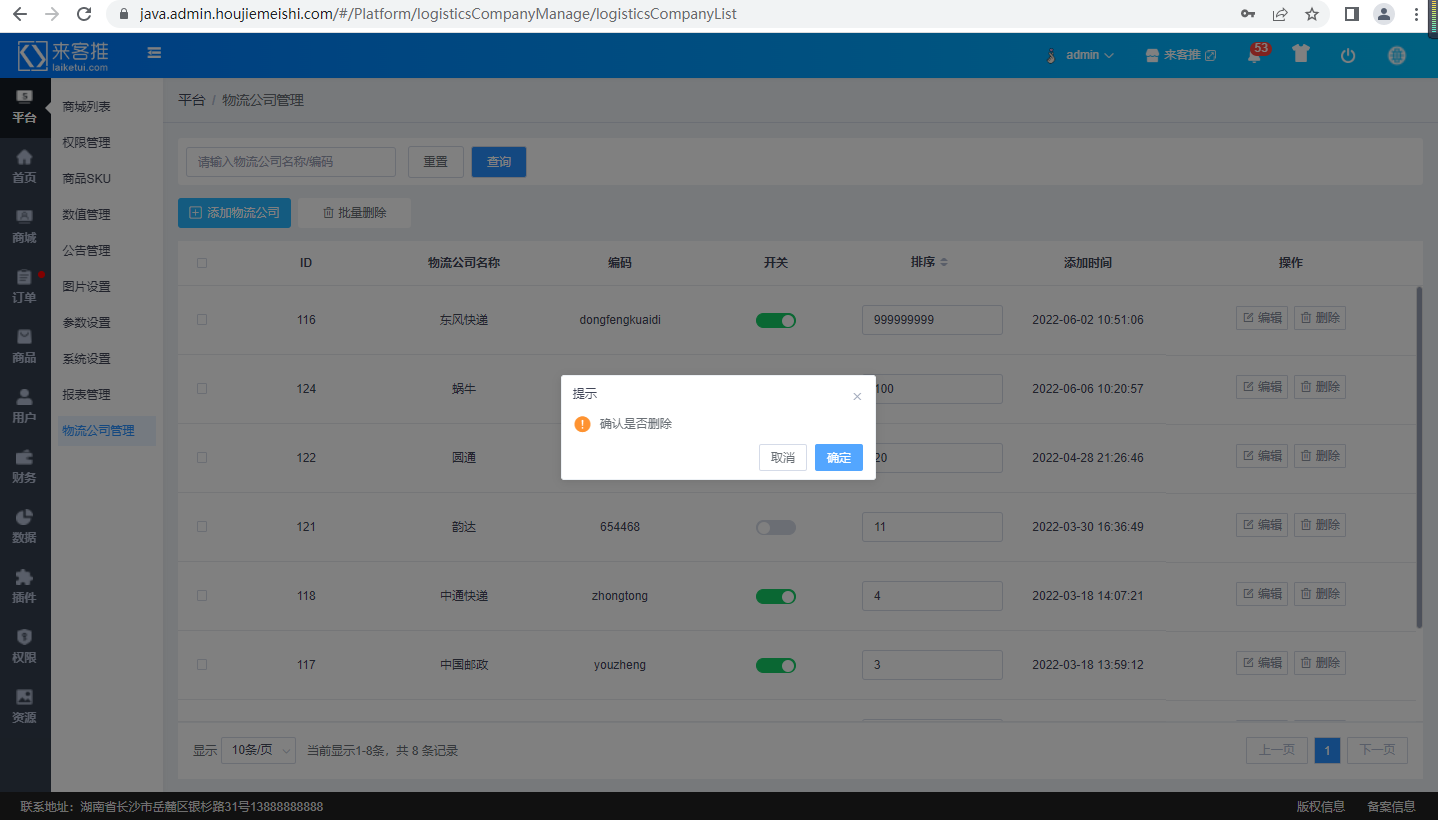Toggle the switch for 东风快递

776,320
